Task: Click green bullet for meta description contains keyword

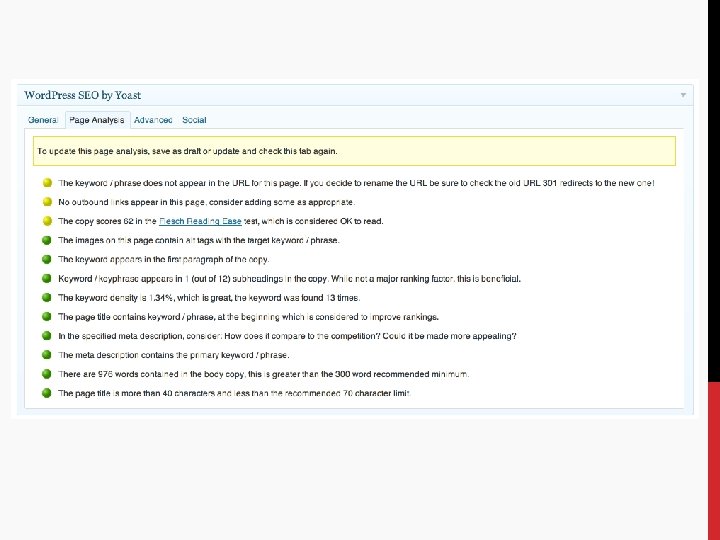Action: point(47,355)
